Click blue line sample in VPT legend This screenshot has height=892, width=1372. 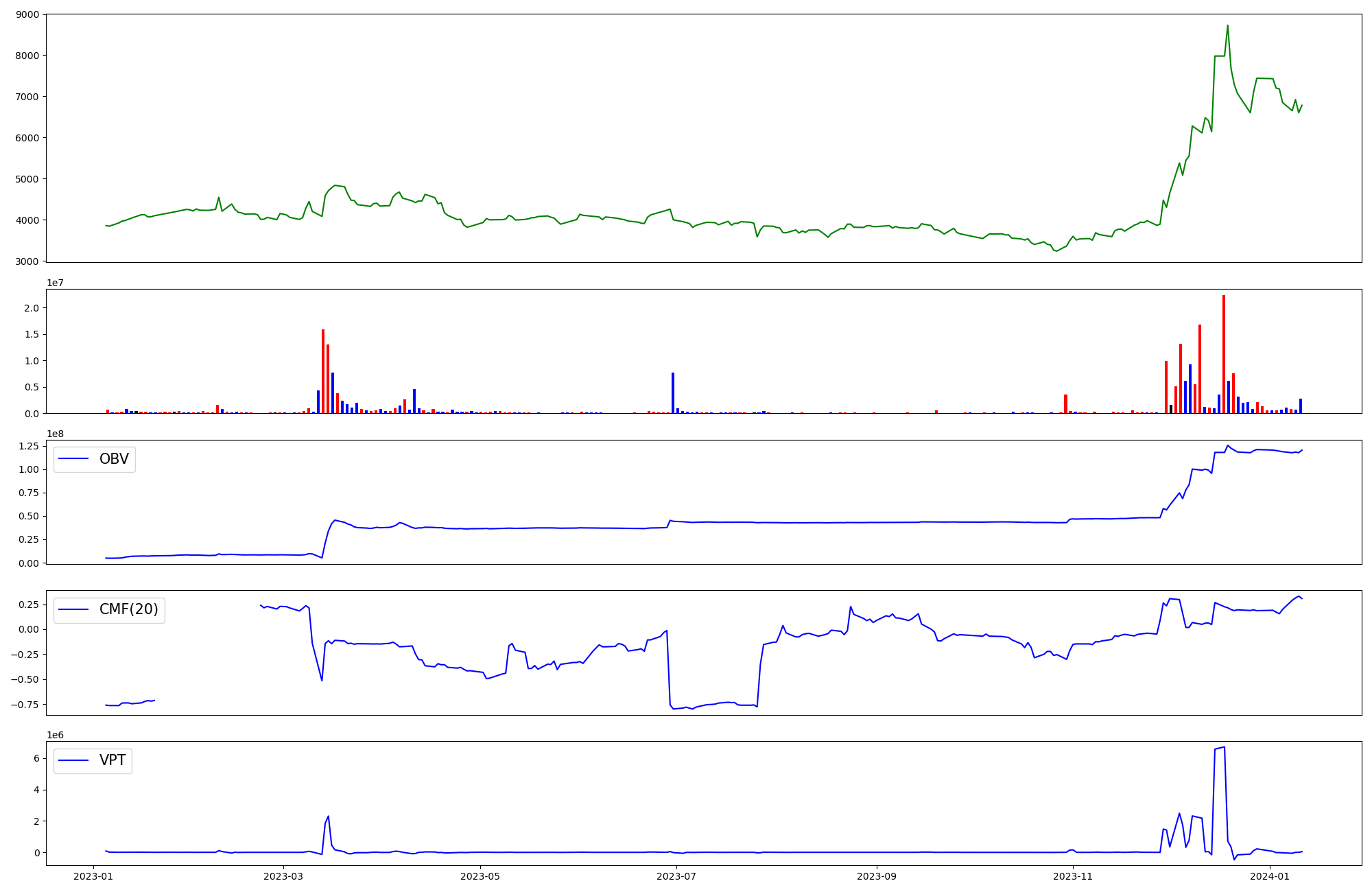(x=74, y=760)
